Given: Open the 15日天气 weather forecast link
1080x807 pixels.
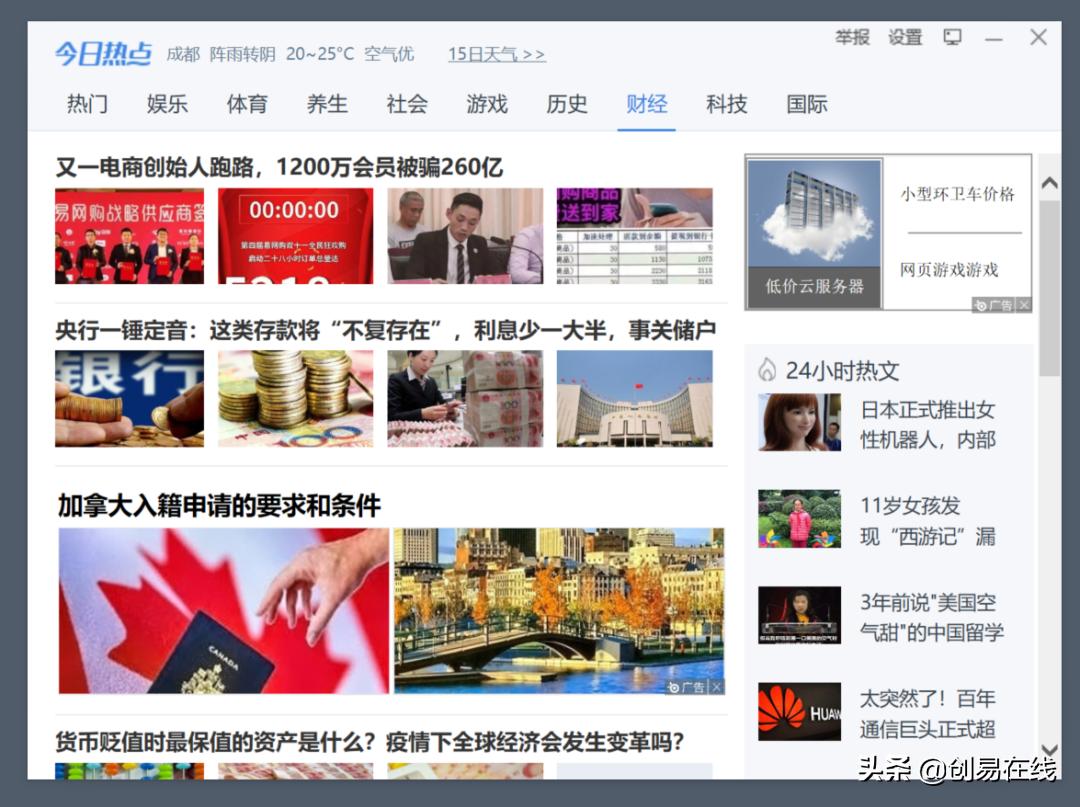Looking at the screenshot, I should click(495, 55).
